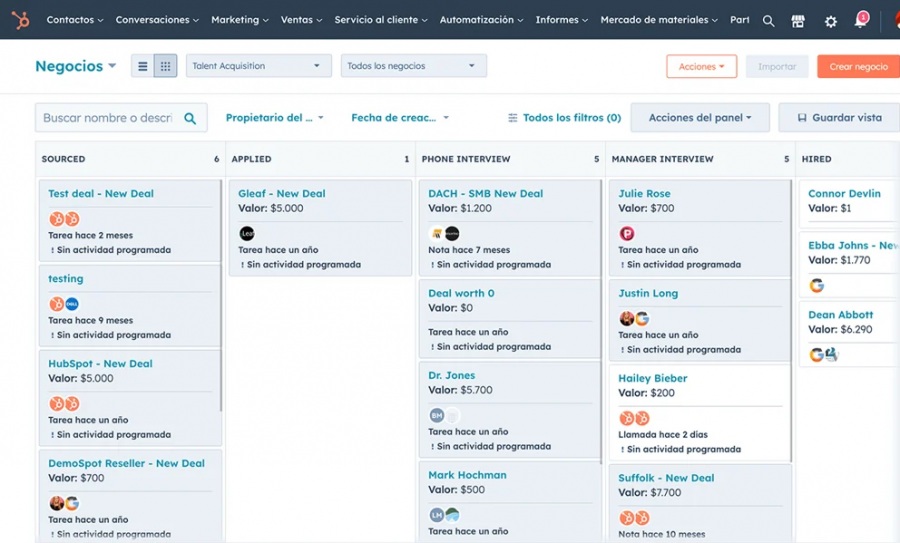
Task: Click Guardar vista button
Action: [x=840, y=118]
